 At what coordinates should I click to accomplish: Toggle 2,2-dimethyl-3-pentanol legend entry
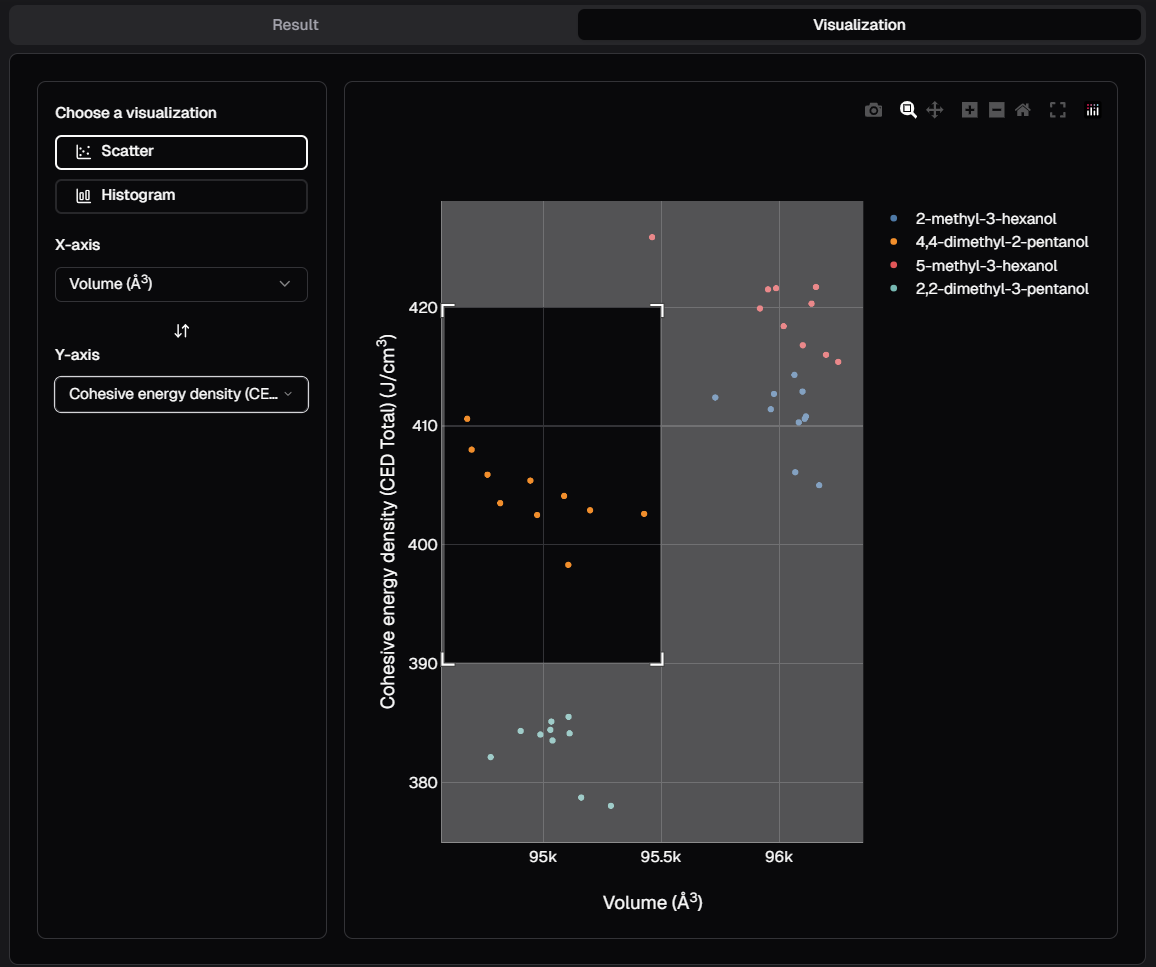click(1001, 289)
